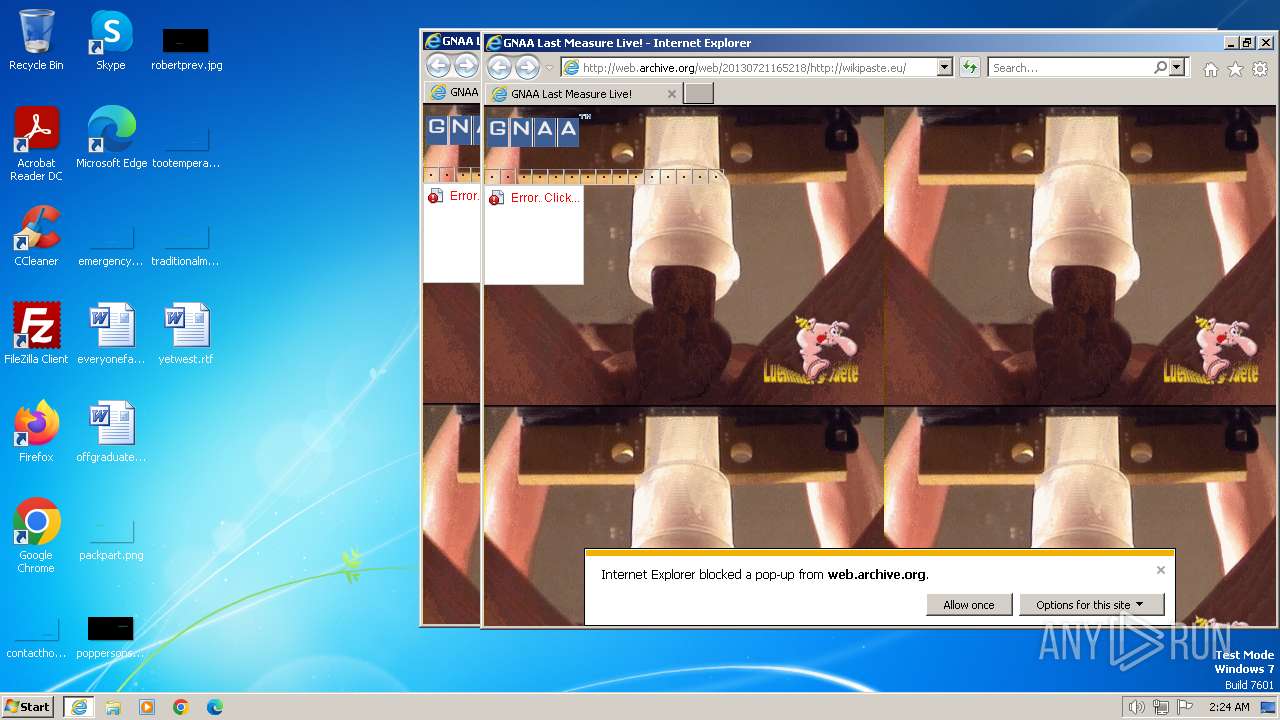The width and height of the screenshot is (1280, 720).
Task: Click the magnifier search icon
Action: tap(1160, 68)
